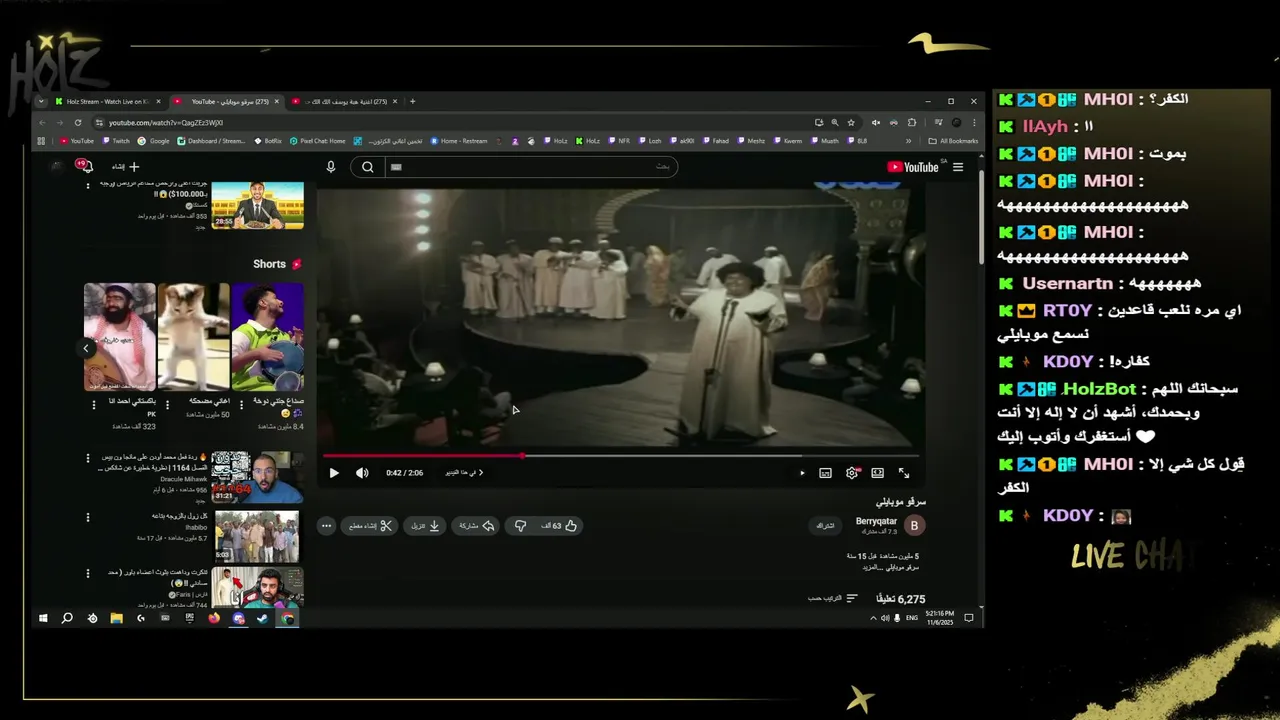Dislike the video
The image size is (1280, 720).
pyautogui.click(x=520, y=525)
